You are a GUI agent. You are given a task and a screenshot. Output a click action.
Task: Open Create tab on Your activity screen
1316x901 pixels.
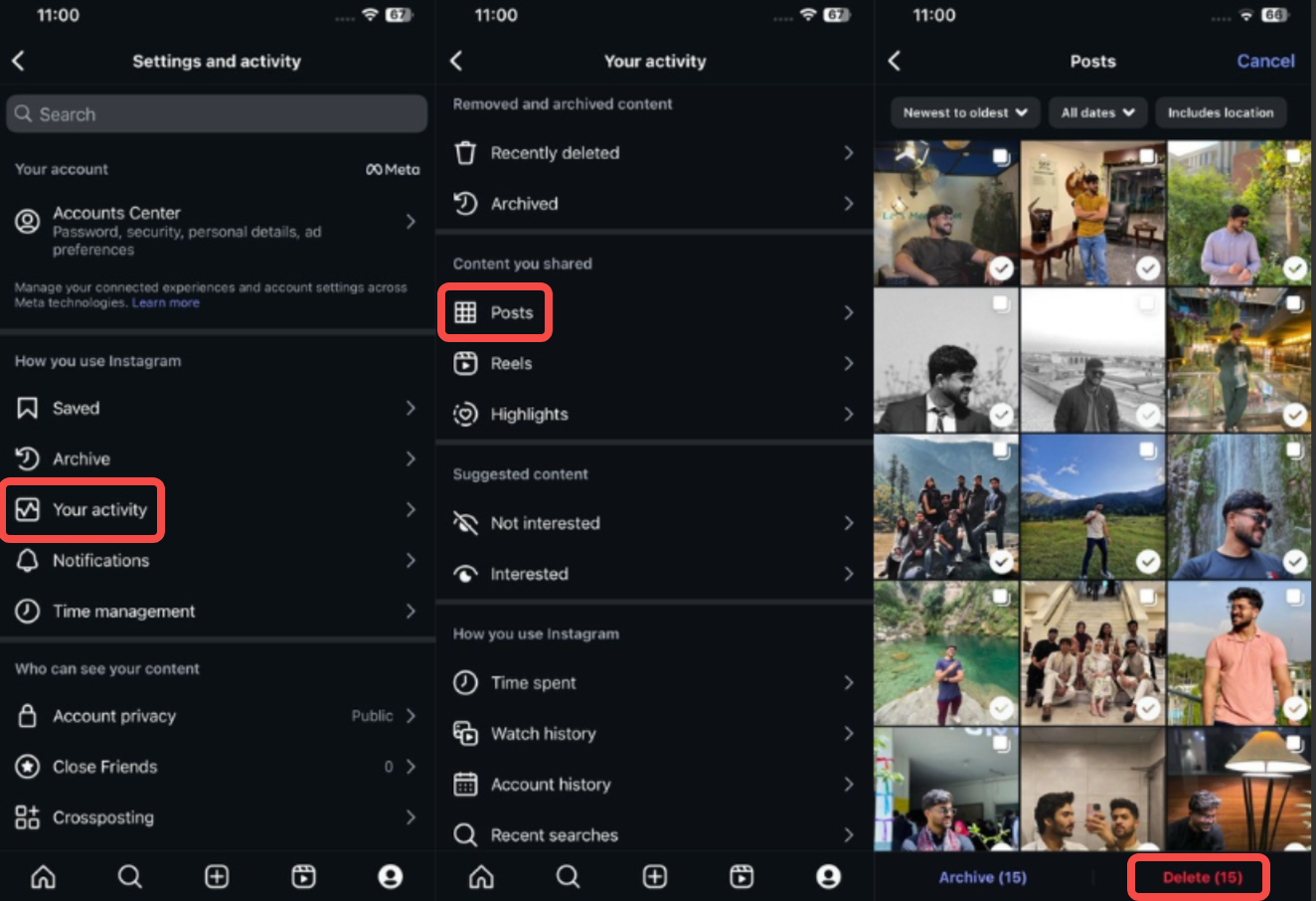tap(655, 876)
